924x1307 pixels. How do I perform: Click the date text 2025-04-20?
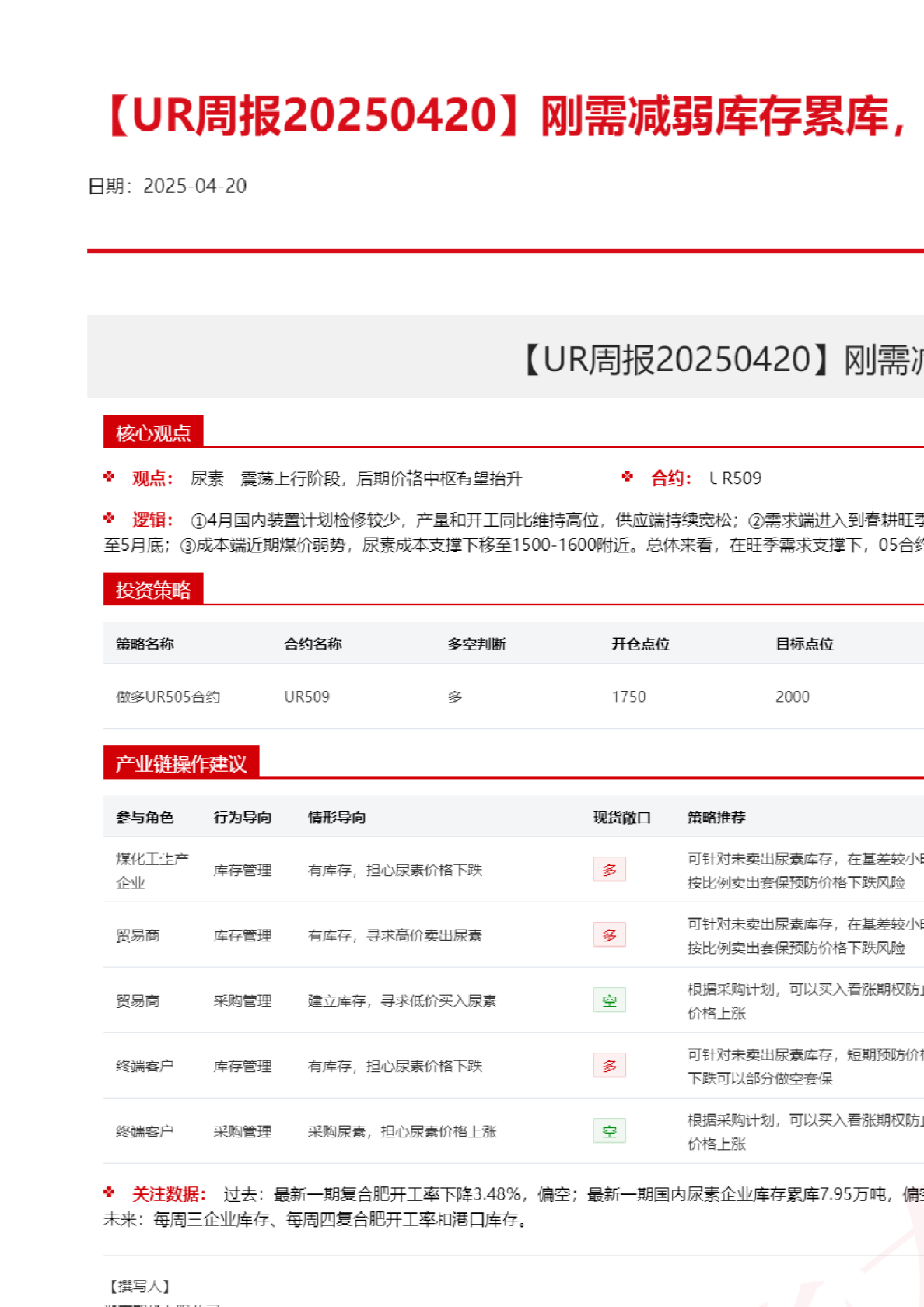(x=194, y=186)
